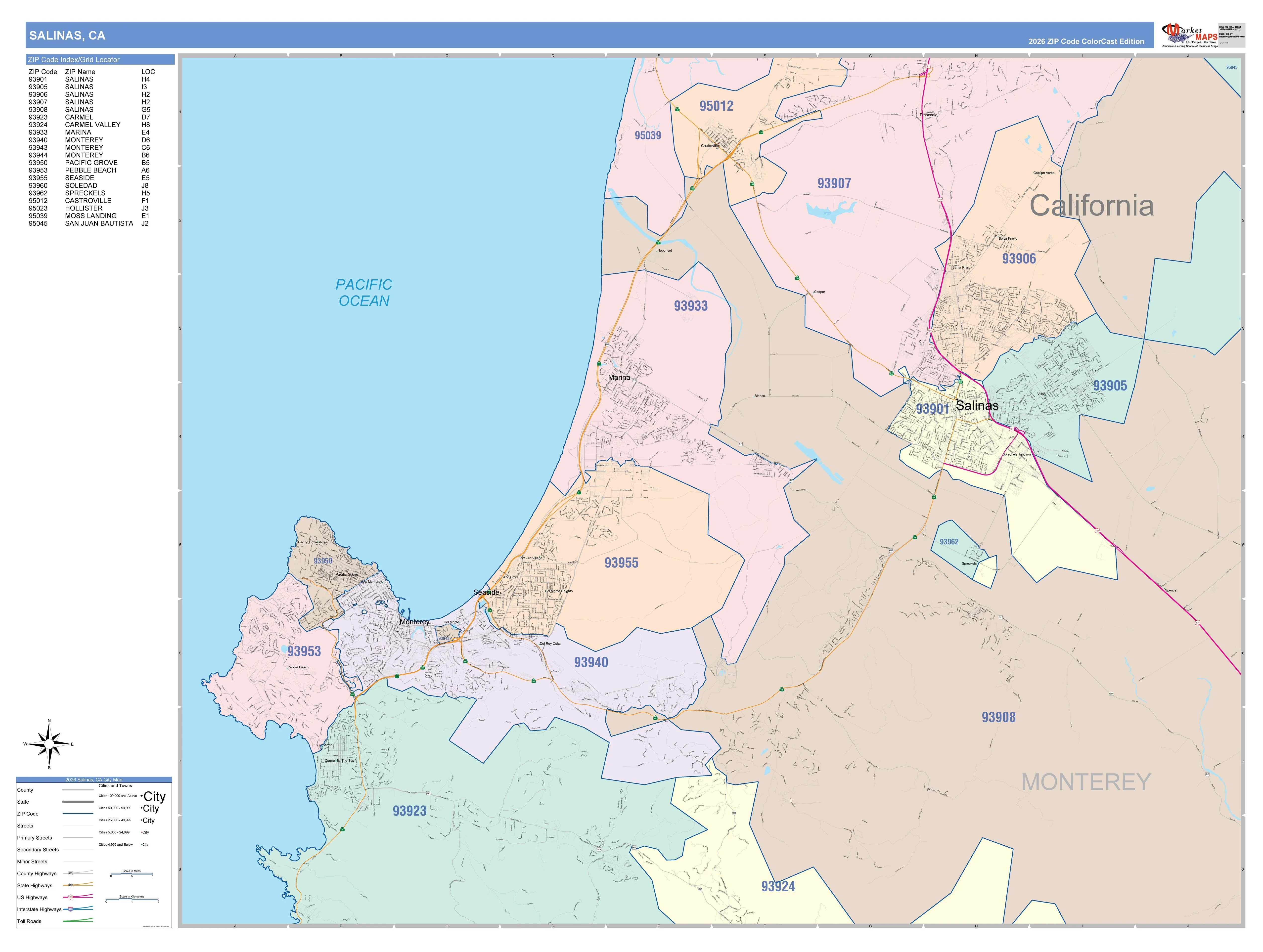
Task: Click the 'PACIFIC OCEAN' label on map
Action: click(364, 293)
